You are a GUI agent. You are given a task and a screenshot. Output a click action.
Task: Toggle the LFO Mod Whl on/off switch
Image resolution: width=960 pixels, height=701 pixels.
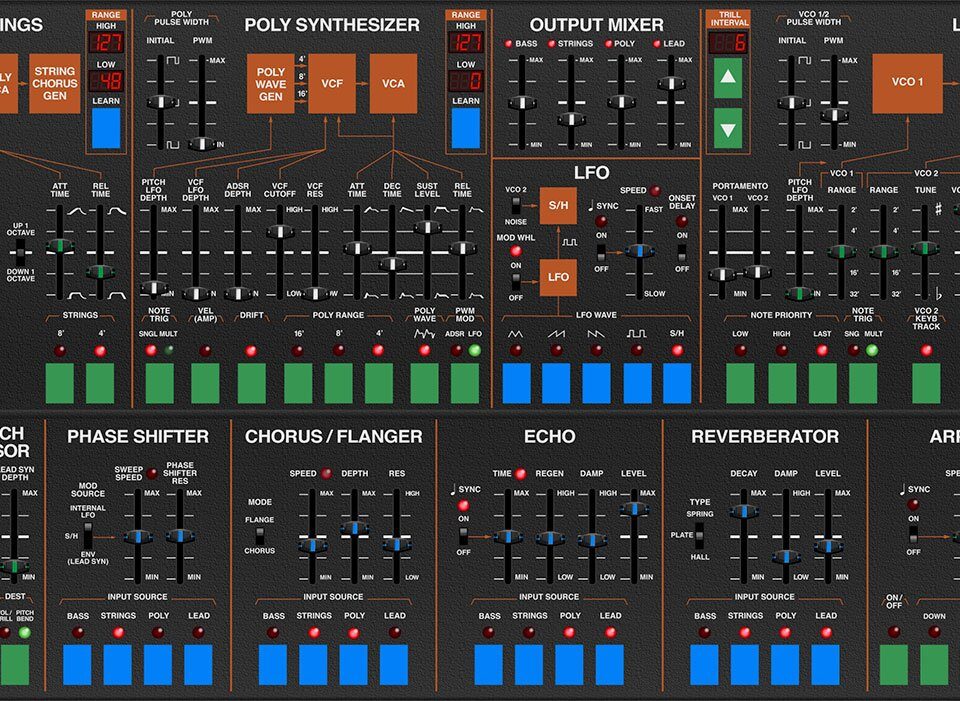[516, 282]
